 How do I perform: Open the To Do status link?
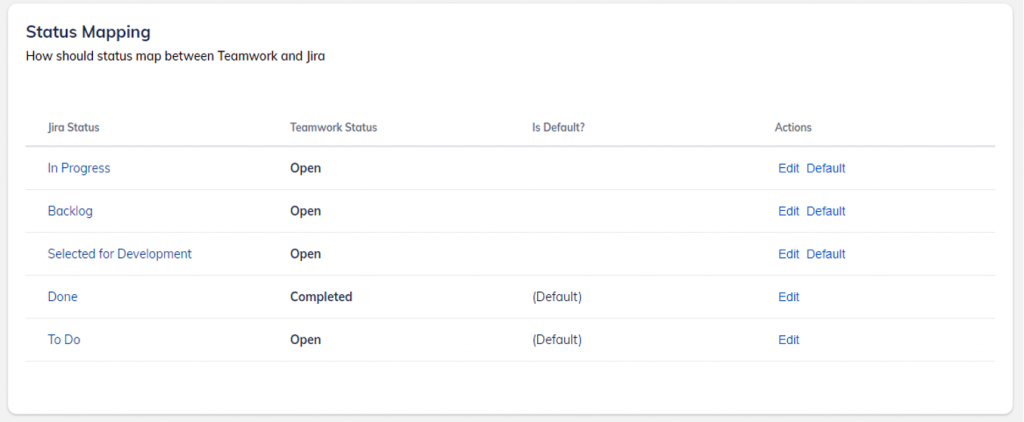(64, 340)
